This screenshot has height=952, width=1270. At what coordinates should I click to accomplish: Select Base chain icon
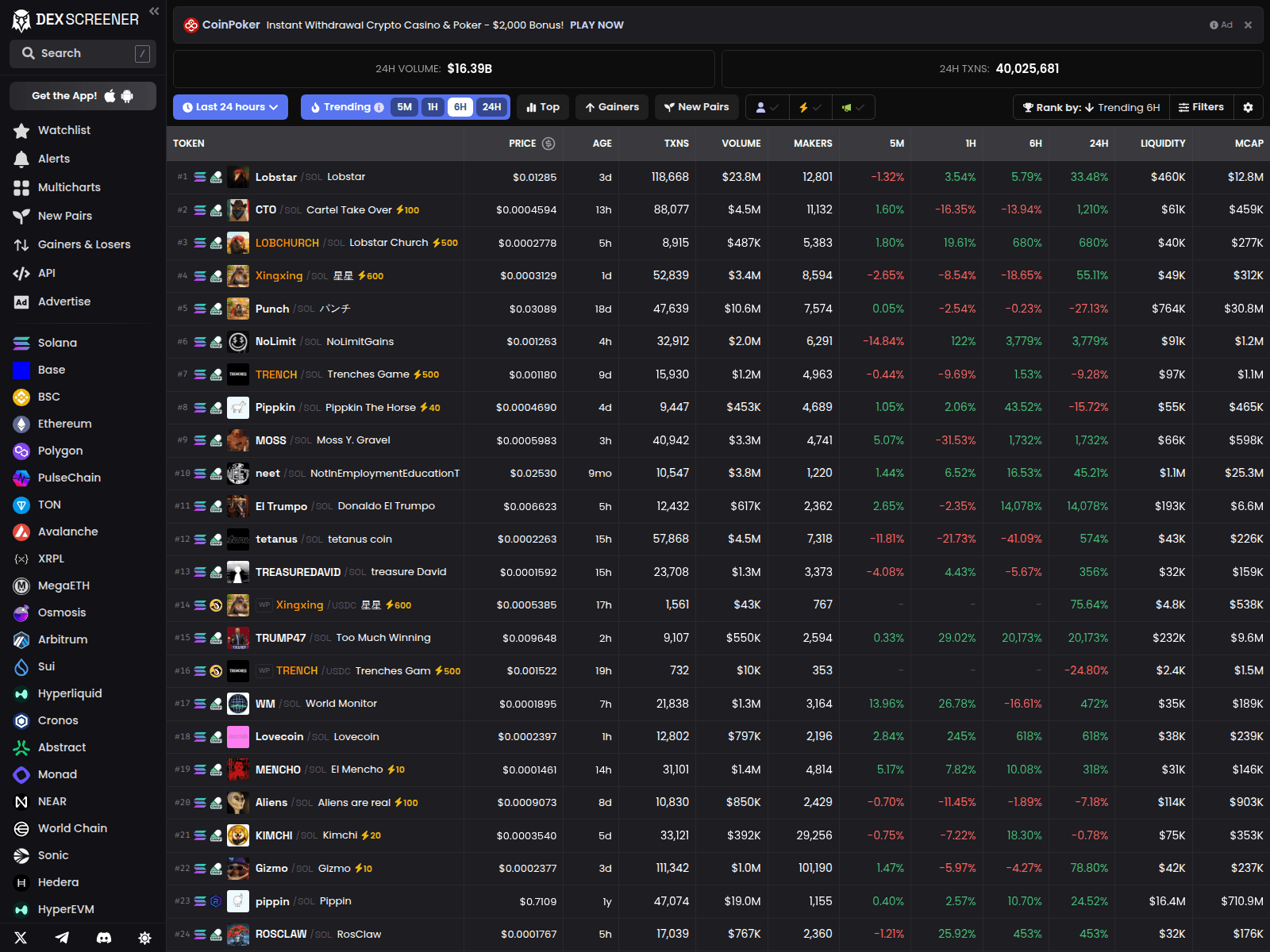pyautogui.click(x=21, y=370)
